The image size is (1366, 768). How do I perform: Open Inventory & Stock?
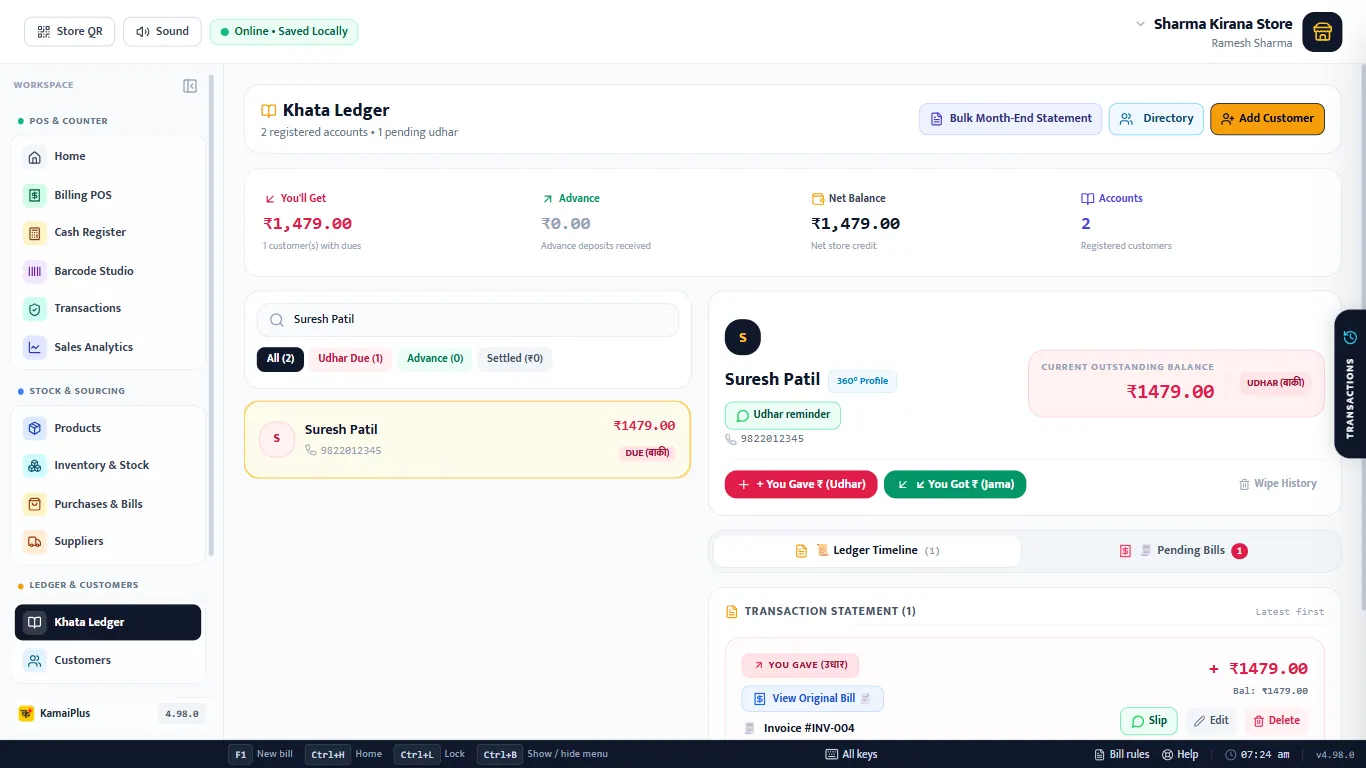coord(108,466)
